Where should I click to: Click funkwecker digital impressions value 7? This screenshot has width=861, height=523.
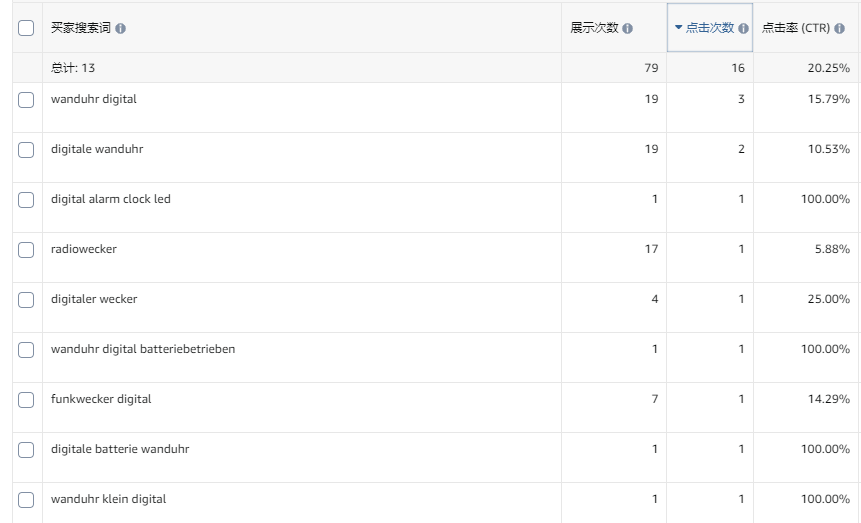click(655, 399)
